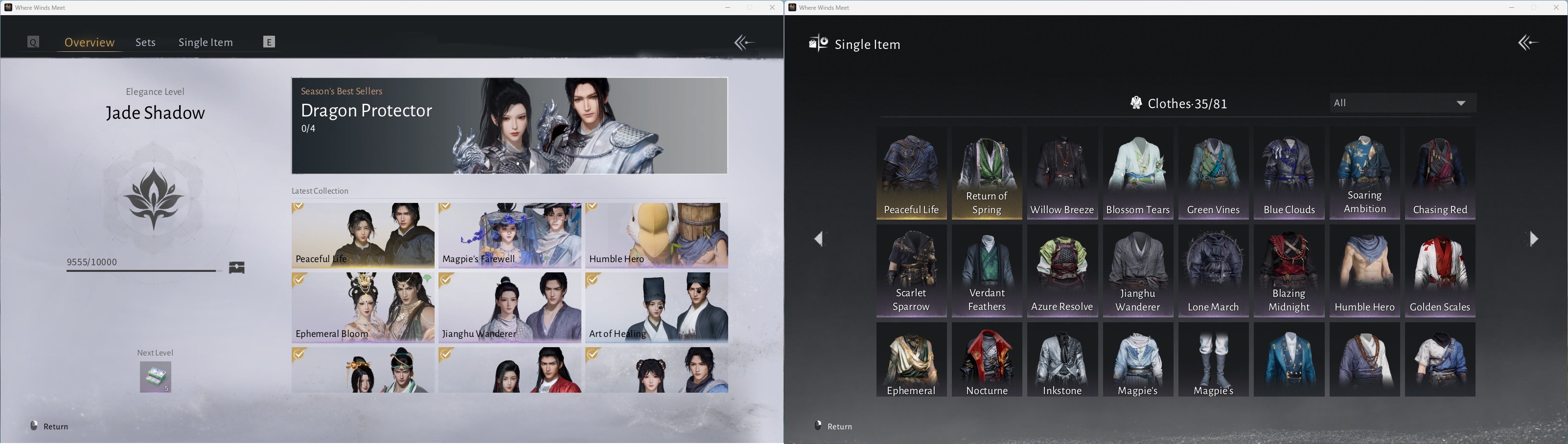
Task: Click the "Elegance Level" label
Action: tap(155, 92)
